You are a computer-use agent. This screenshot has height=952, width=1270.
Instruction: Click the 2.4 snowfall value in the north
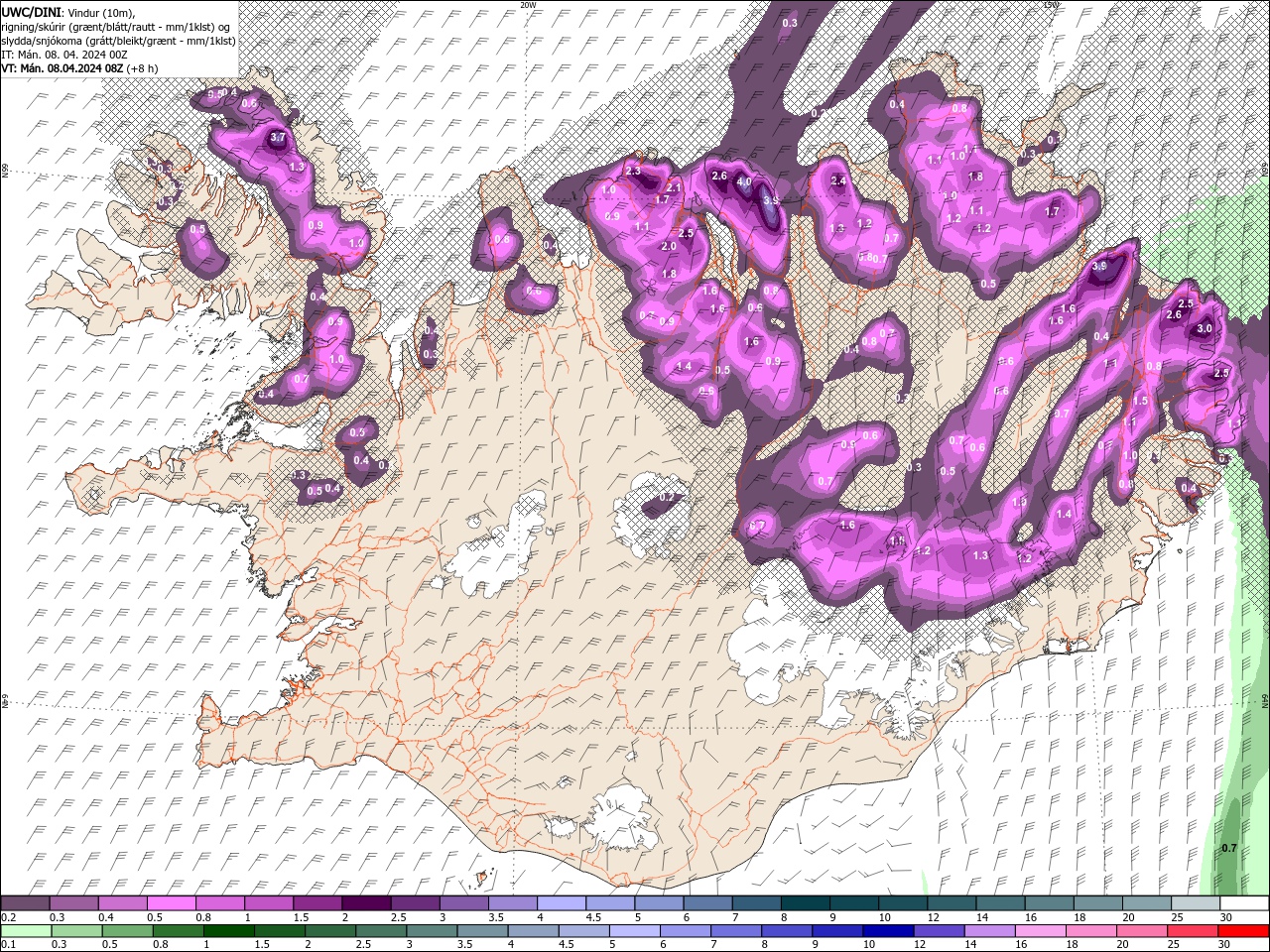(838, 181)
